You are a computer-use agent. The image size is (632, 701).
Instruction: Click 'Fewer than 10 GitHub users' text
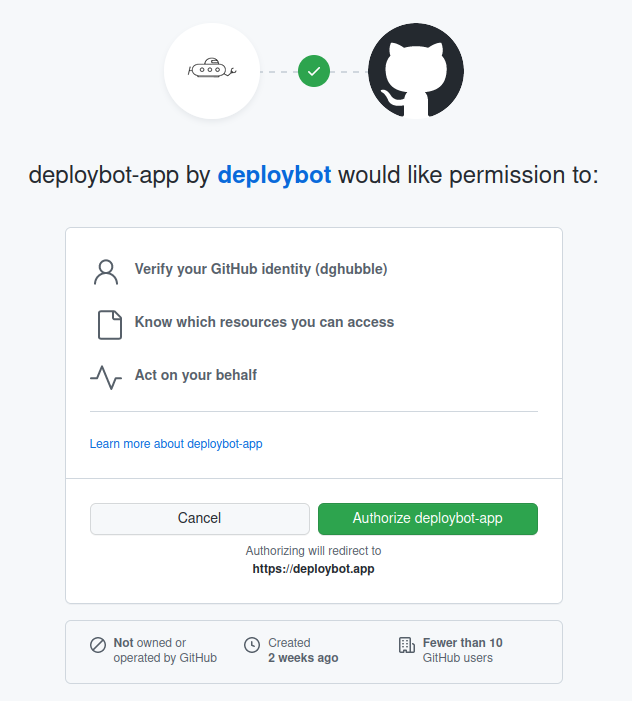pyautogui.click(x=463, y=650)
